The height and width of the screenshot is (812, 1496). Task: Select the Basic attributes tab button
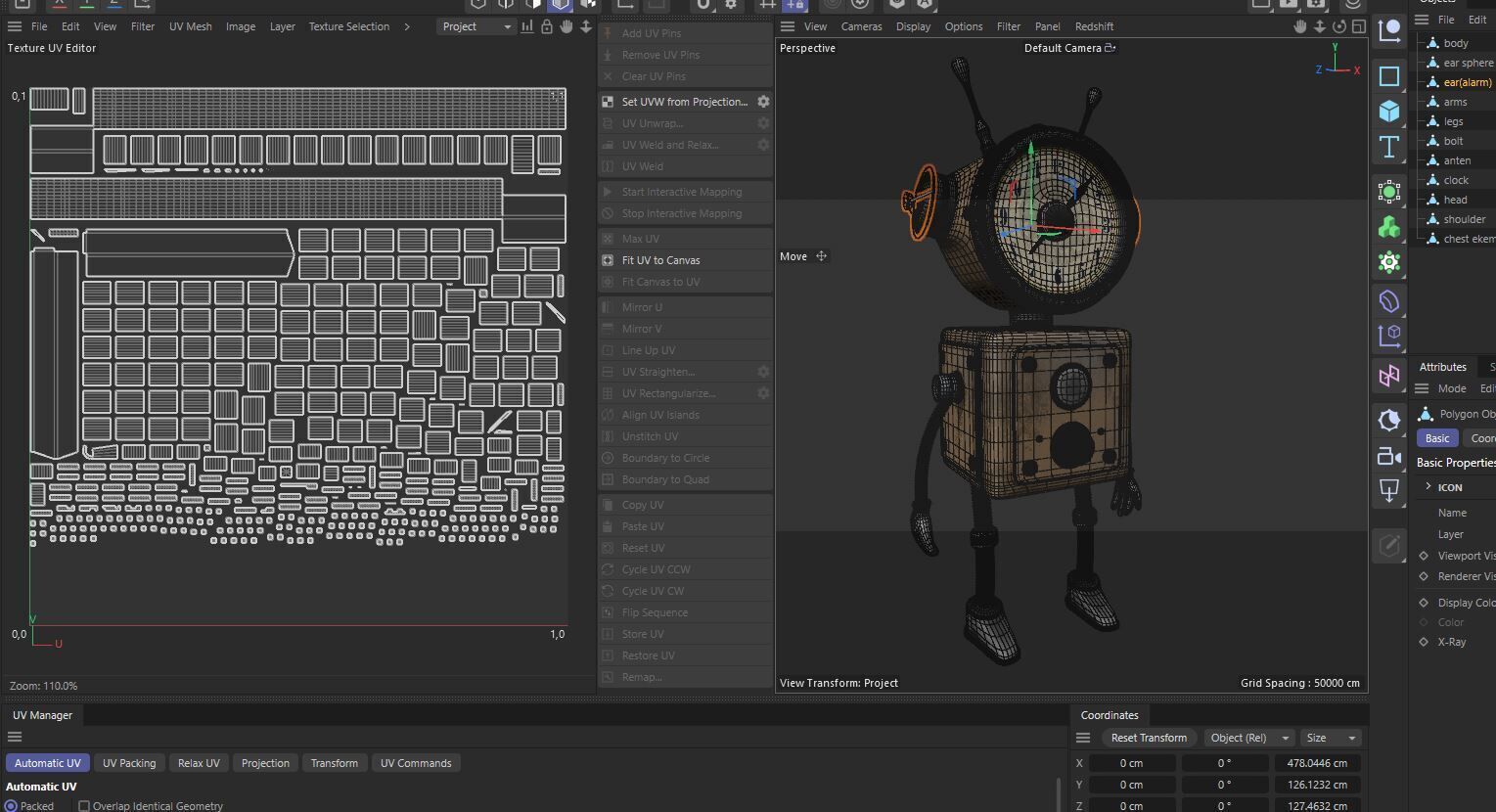pos(1437,438)
